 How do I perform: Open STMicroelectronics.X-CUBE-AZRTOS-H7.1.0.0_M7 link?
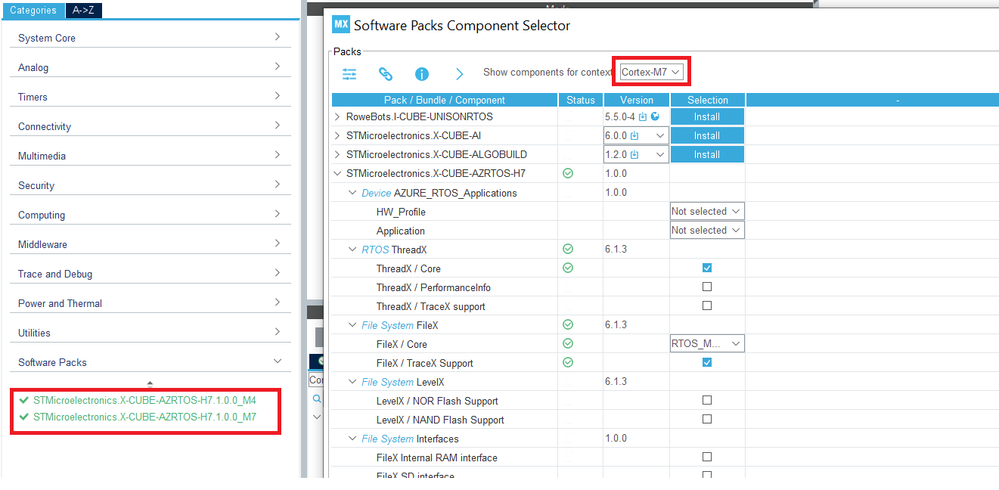tap(147, 417)
